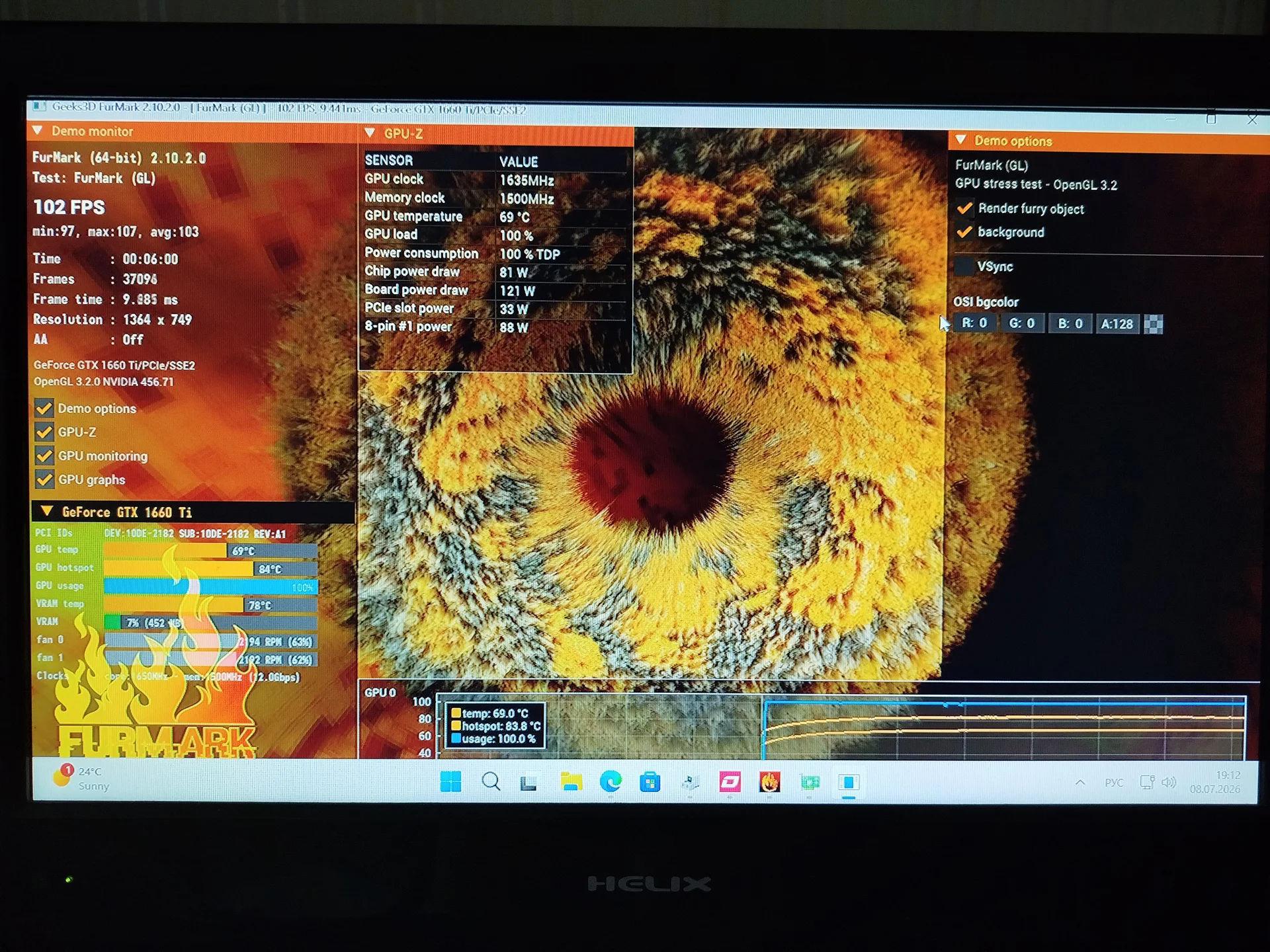Select the active blue taskbar app icon
The height and width of the screenshot is (952, 1270).
click(849, 783)
